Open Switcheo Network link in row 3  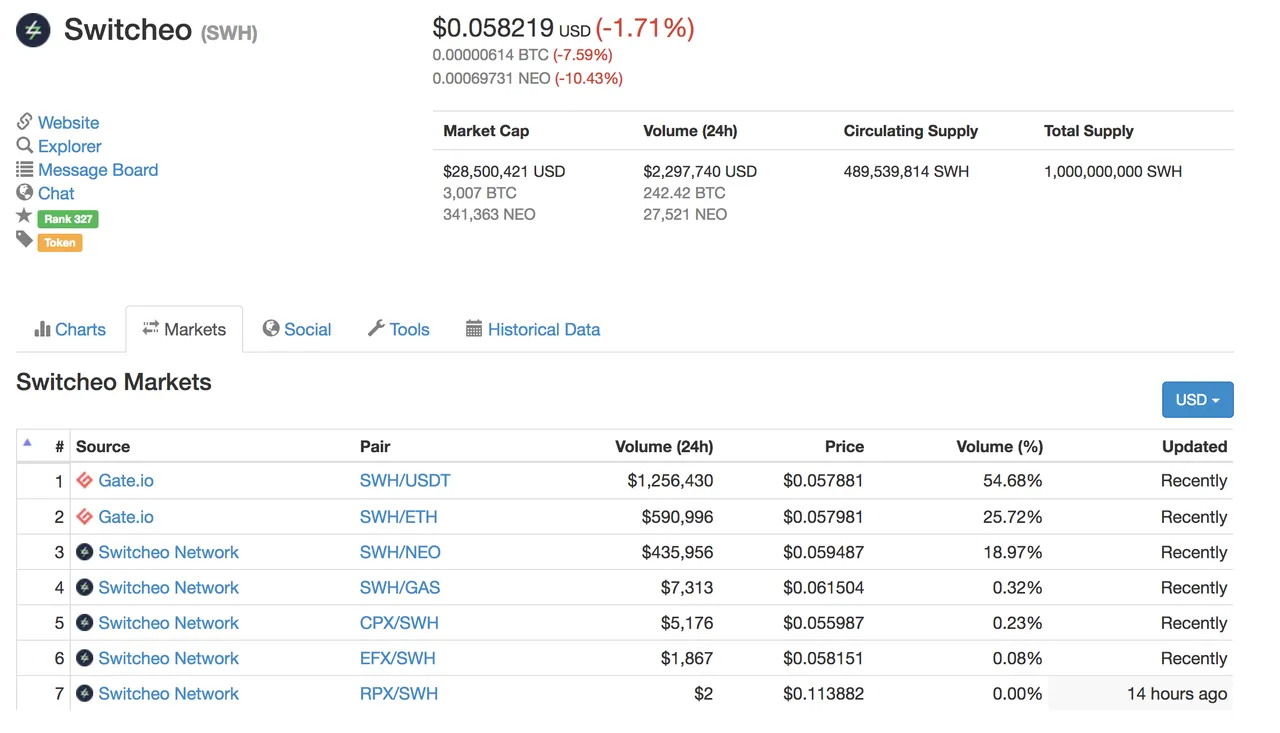pos(168,552)
